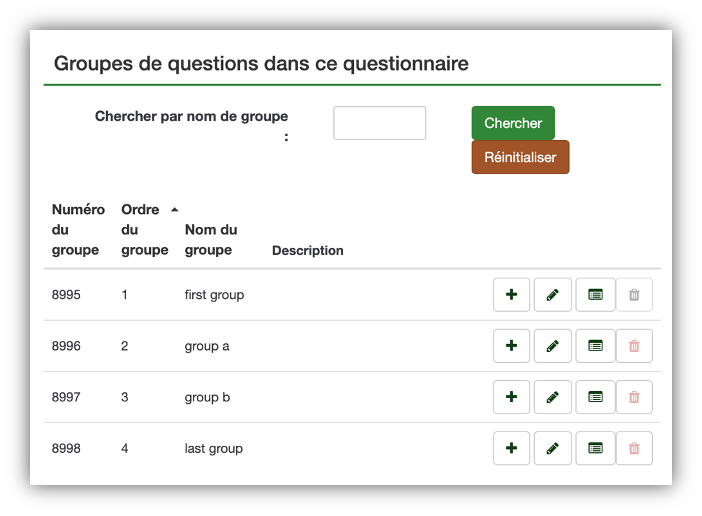Open group summary icon for group b
The width and height of the screenshot is (702, 516).
595,397
